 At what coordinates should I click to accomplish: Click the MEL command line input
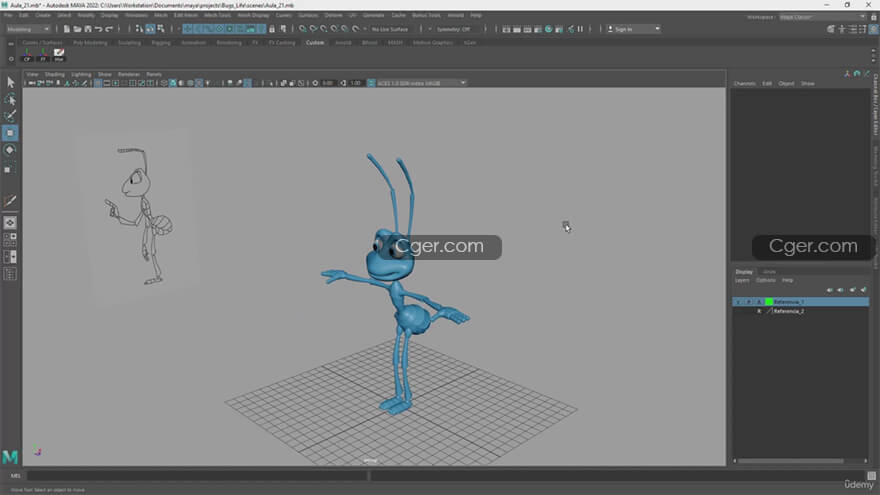(x=196, y=476)
